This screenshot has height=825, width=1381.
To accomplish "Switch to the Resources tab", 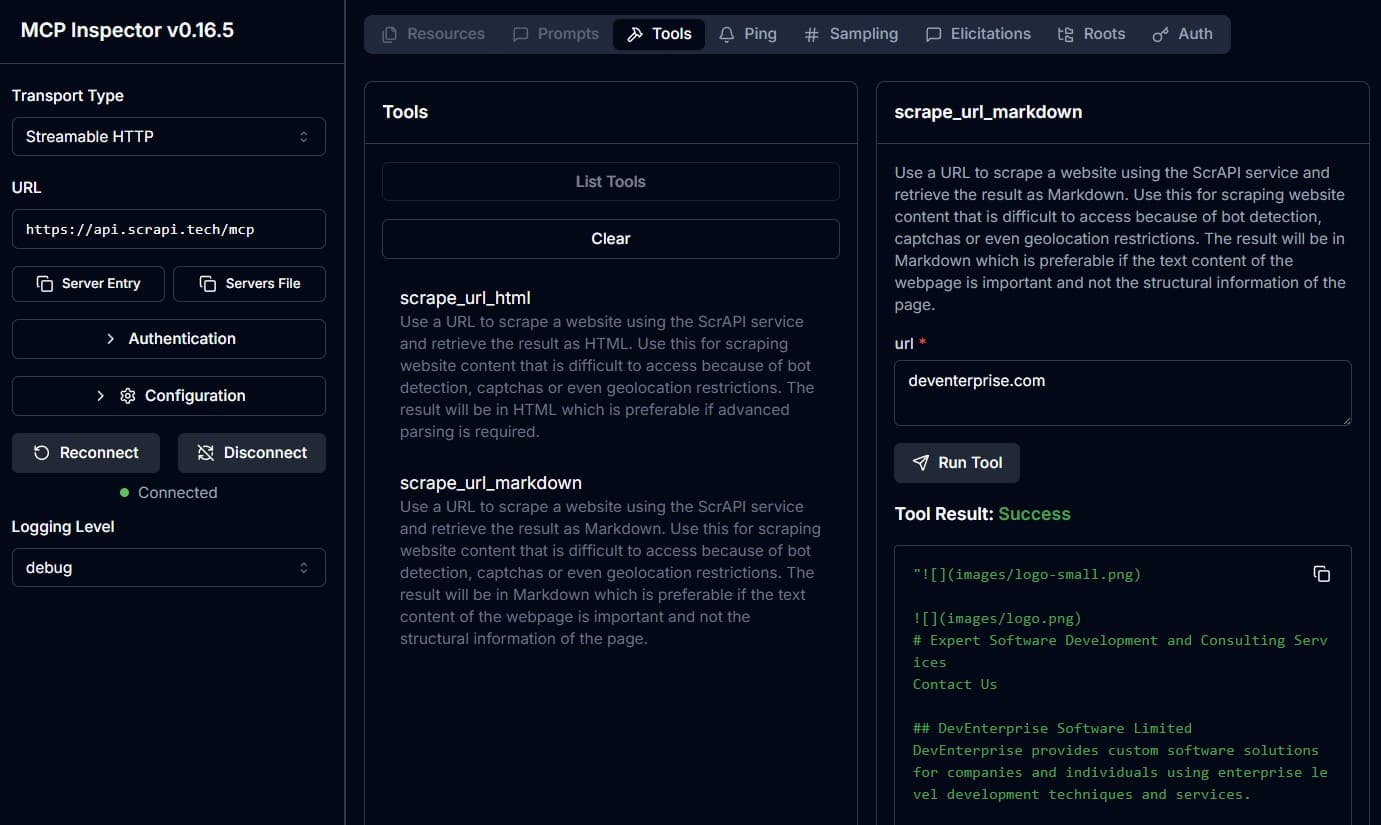I will [x=433, y=33].
